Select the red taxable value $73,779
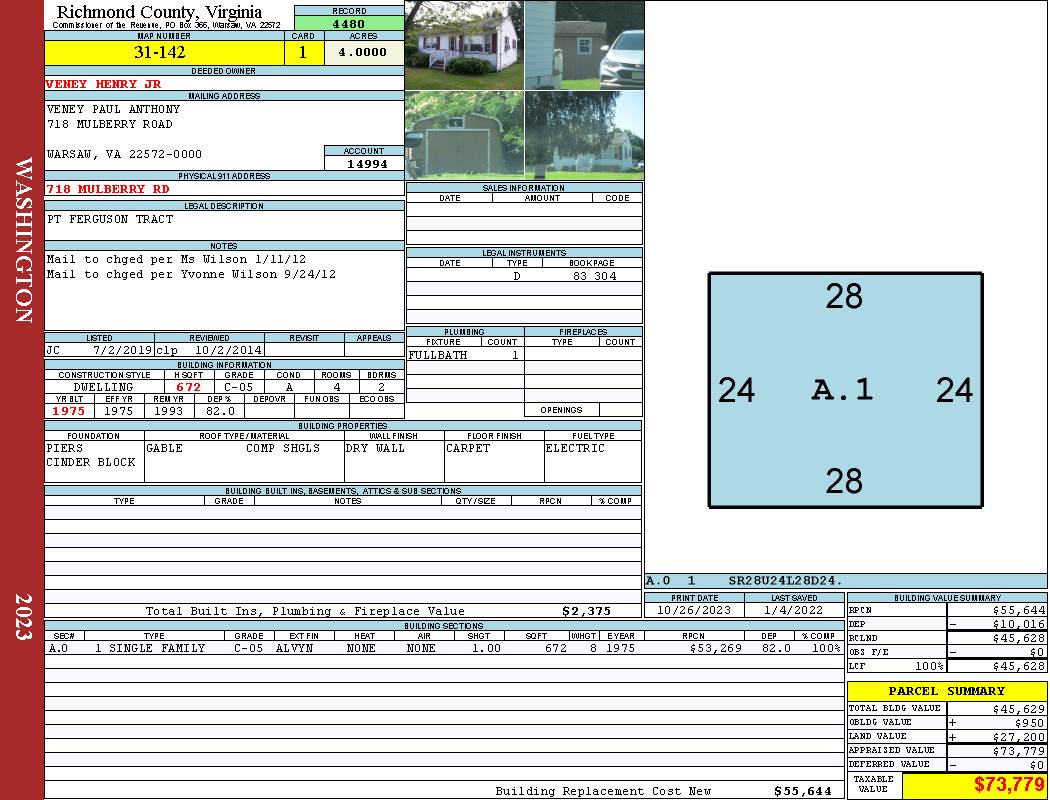Image resolution: width=1050 pixels, height=800 pixels. tap(1009, 784)
